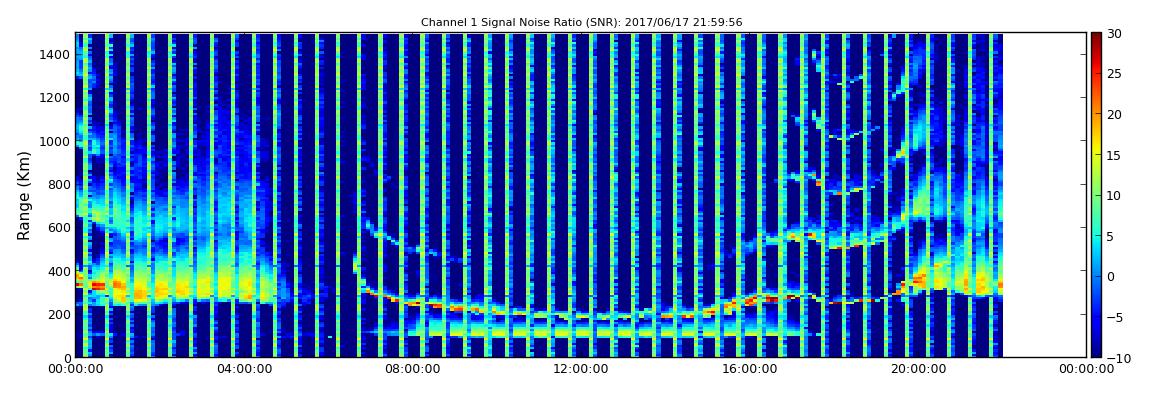The height and width of the screenshot is (407, 1150).
Task: Click the '600' range tick label
Action: point(58,227)
